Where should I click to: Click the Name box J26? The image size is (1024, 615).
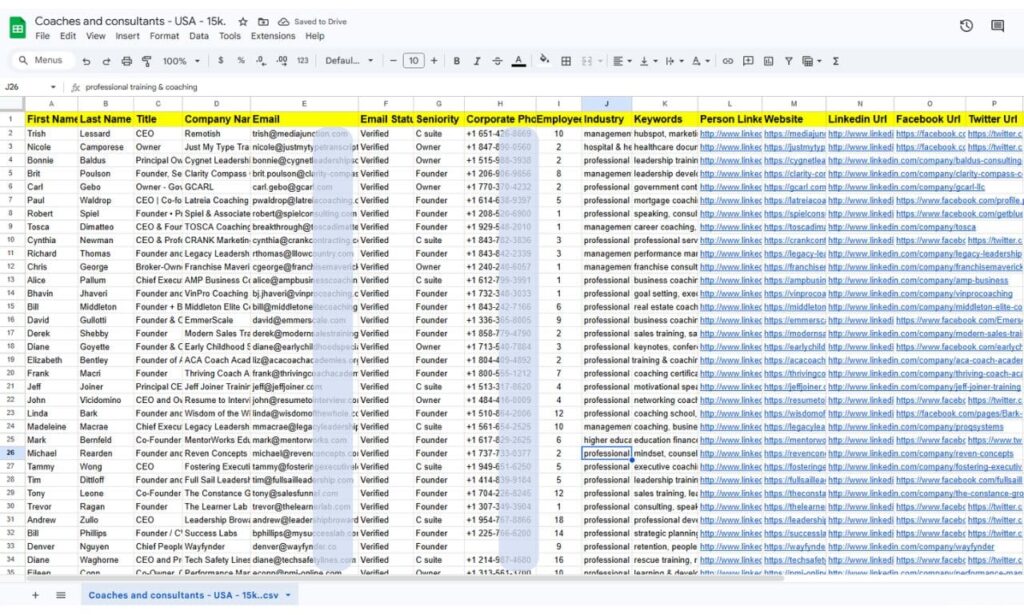[30, 87]
